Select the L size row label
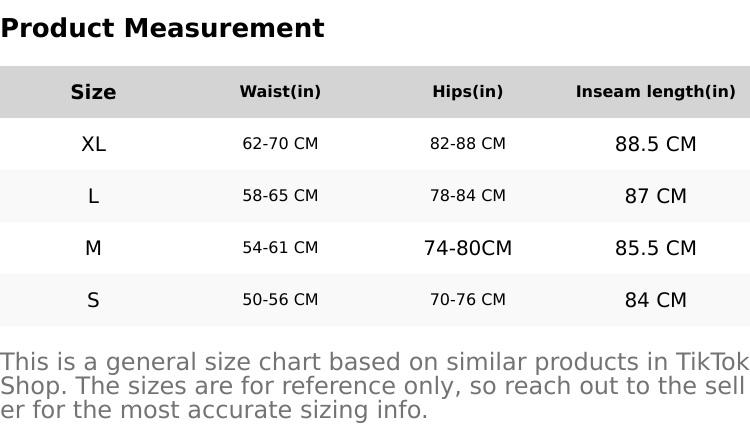The image size is (750, 446). tap(93, 196)
